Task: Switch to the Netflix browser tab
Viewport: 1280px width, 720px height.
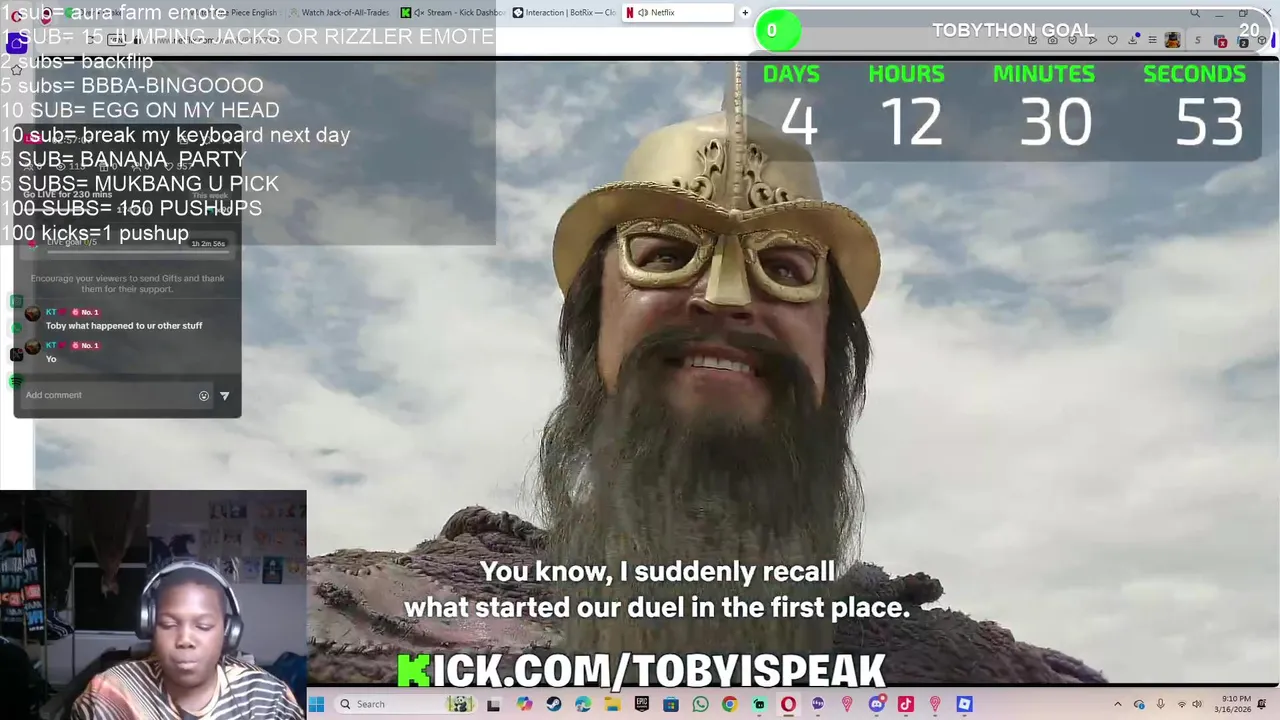Action: click(x=680, y=12)
